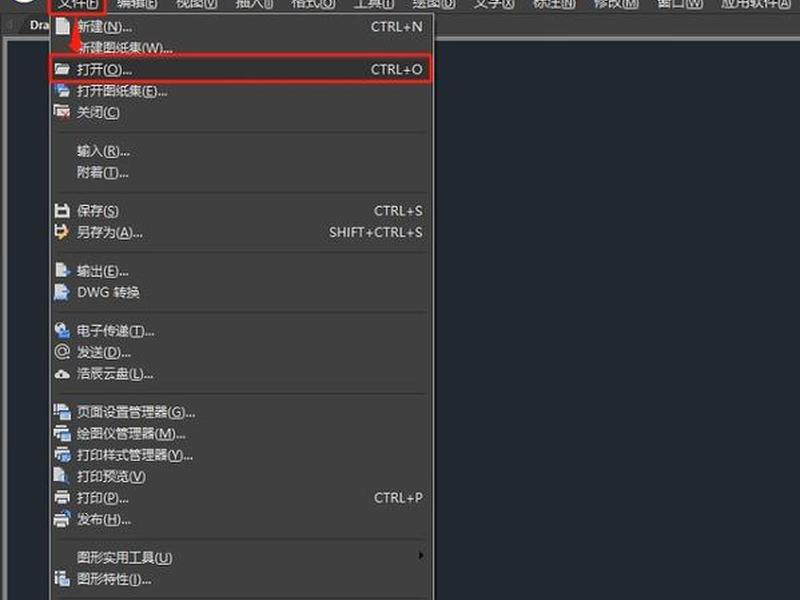The image size is (800, 600).
Task: Choose 新建图纸集(W)... from the File menu
Action: click(124, 47)
